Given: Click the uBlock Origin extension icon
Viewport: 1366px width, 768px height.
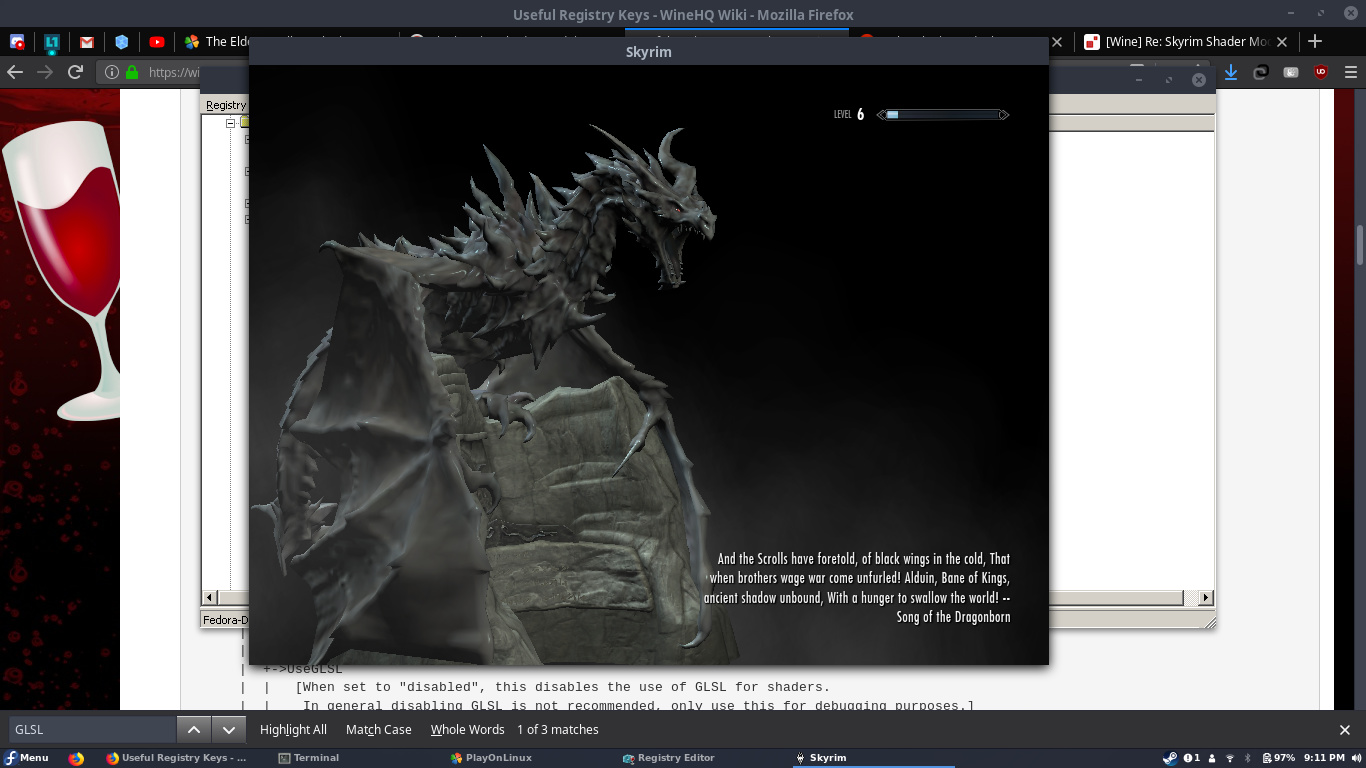Looking at the screenshot, I should (x=1321, y=72).
